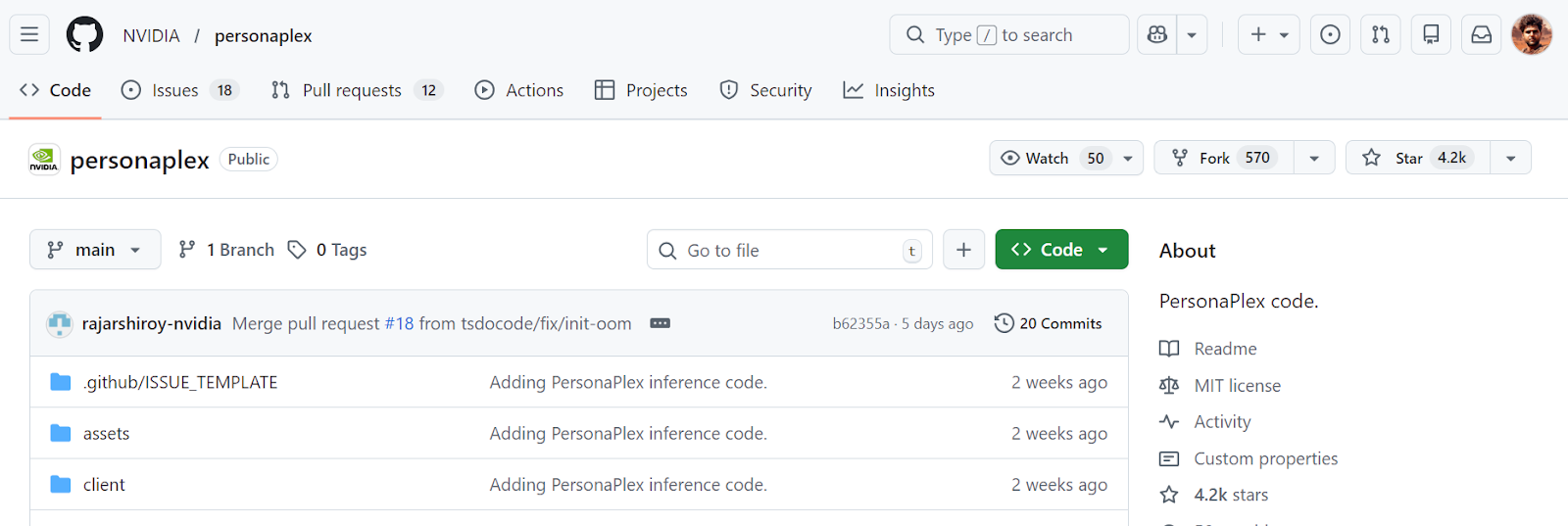Open Custom properties link

(1265, 458)
